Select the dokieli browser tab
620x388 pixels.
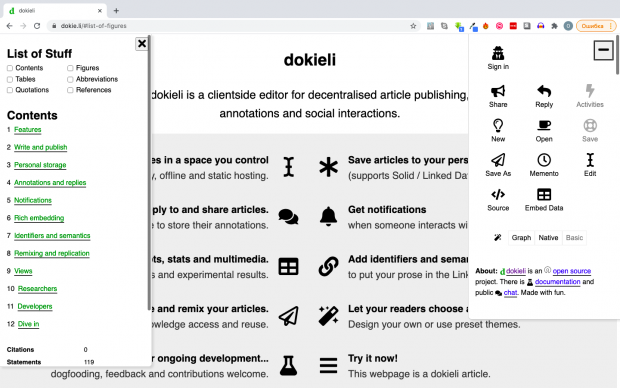(55, 11)
